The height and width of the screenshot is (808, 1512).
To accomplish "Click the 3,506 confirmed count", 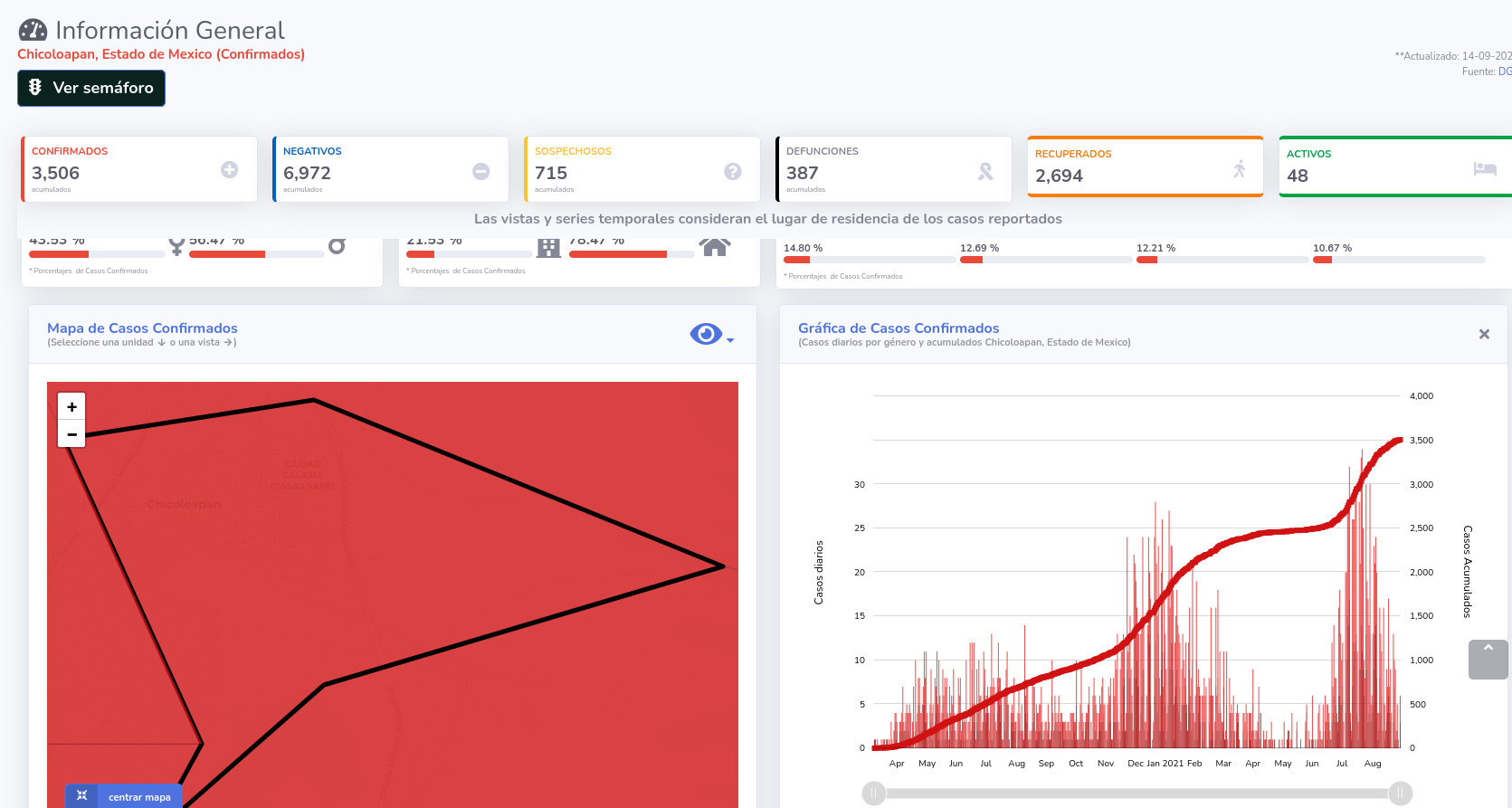I will pyautogui.click(x=56, y=173).
